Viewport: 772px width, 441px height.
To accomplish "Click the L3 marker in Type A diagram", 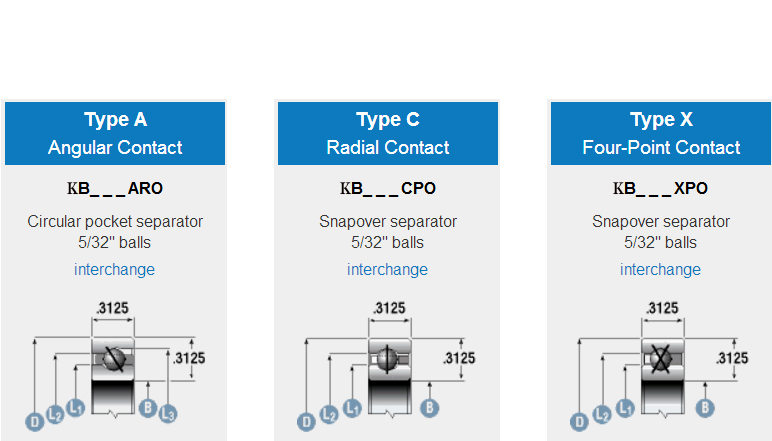I will [168, 413].
